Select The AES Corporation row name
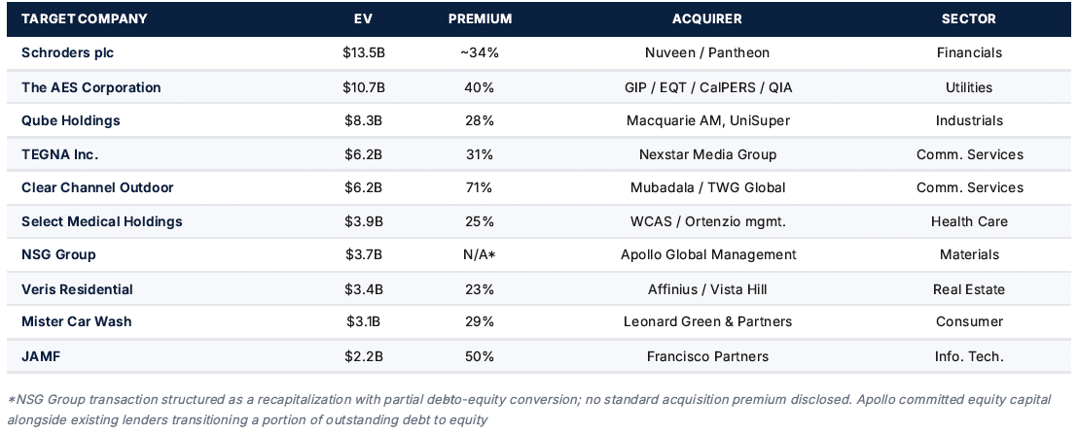 [x=91, y=87]
